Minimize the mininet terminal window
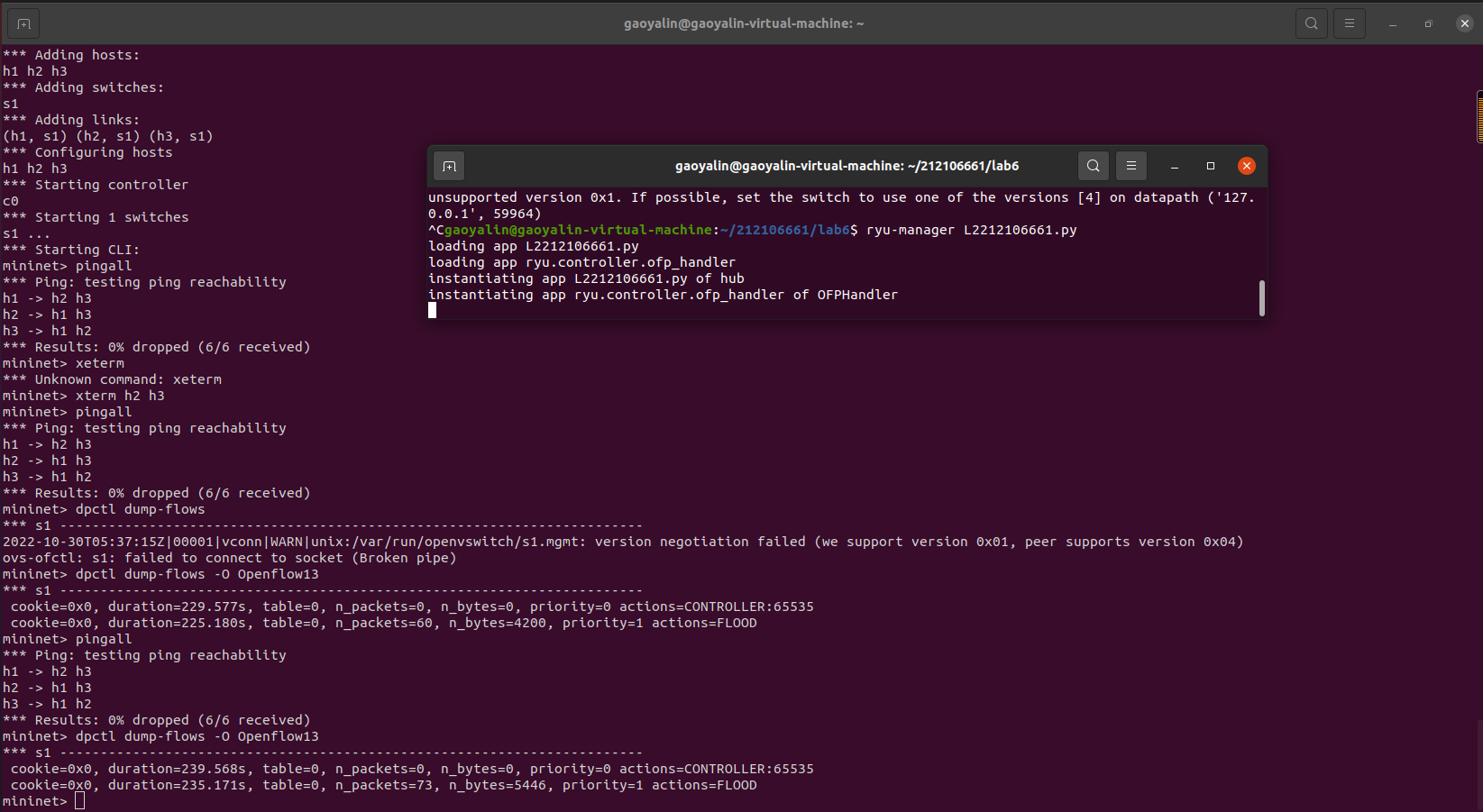1483x812 pixels. (1393, 23)
